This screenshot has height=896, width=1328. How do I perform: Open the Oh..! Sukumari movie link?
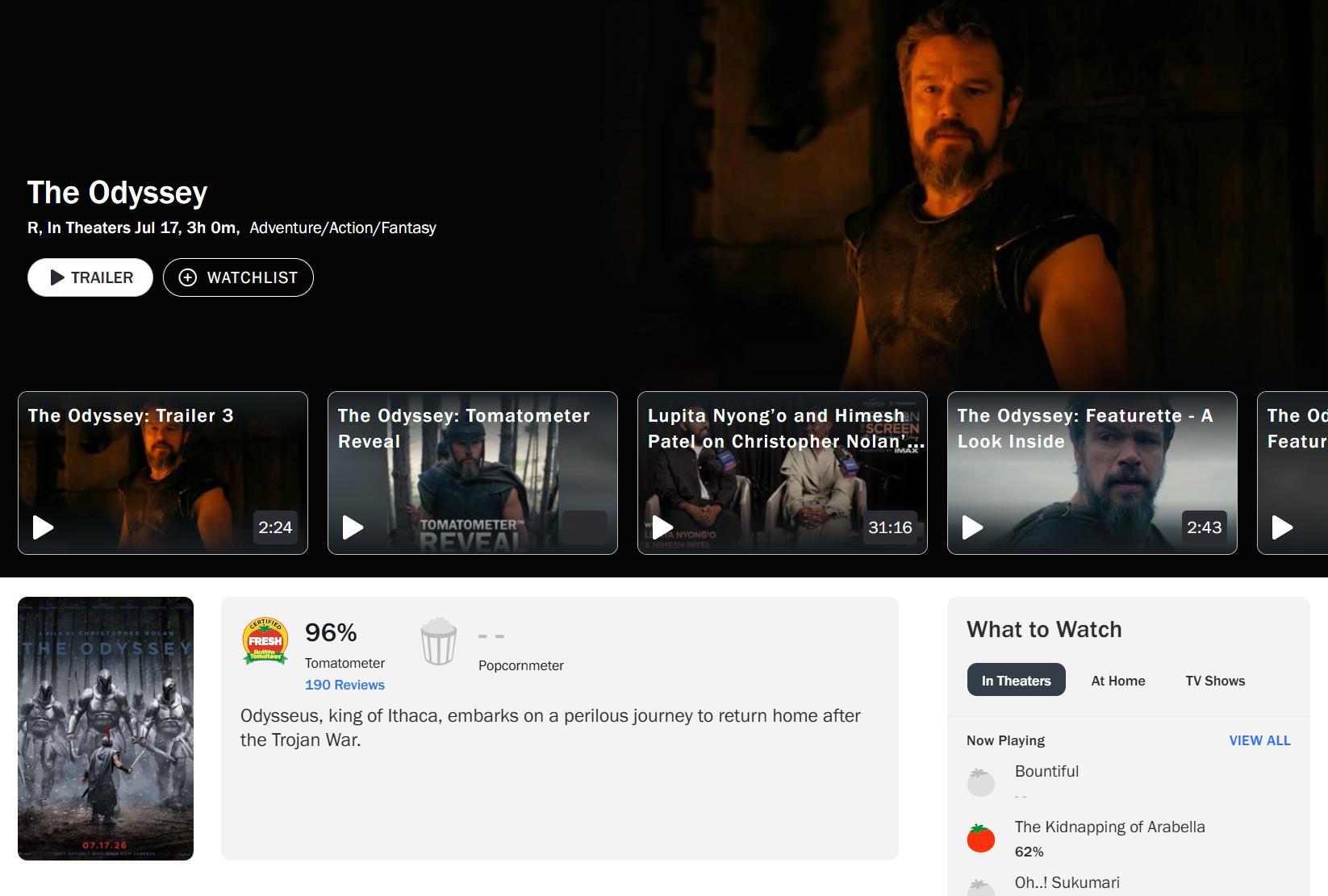coord(1067,882)
